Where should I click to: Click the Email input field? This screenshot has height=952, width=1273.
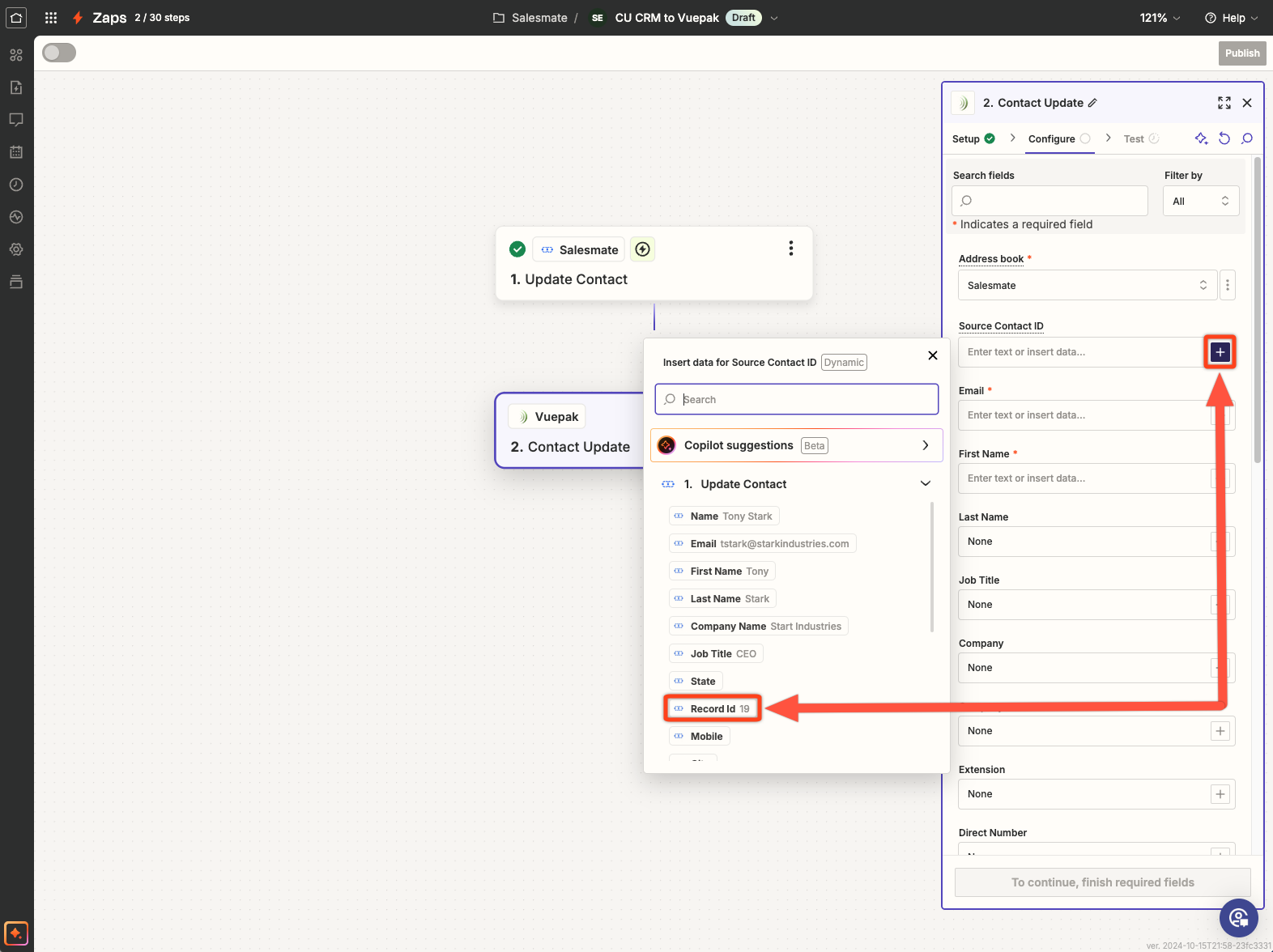[1084, 415]
